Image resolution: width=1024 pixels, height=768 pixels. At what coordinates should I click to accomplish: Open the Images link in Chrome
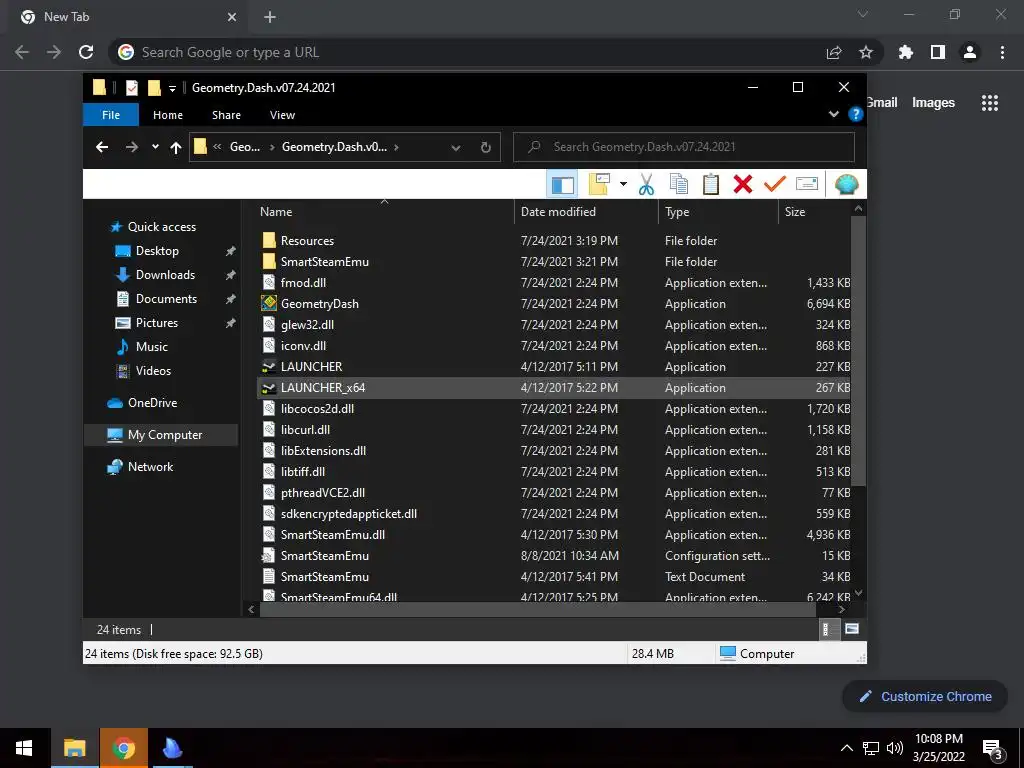point(933,103)
